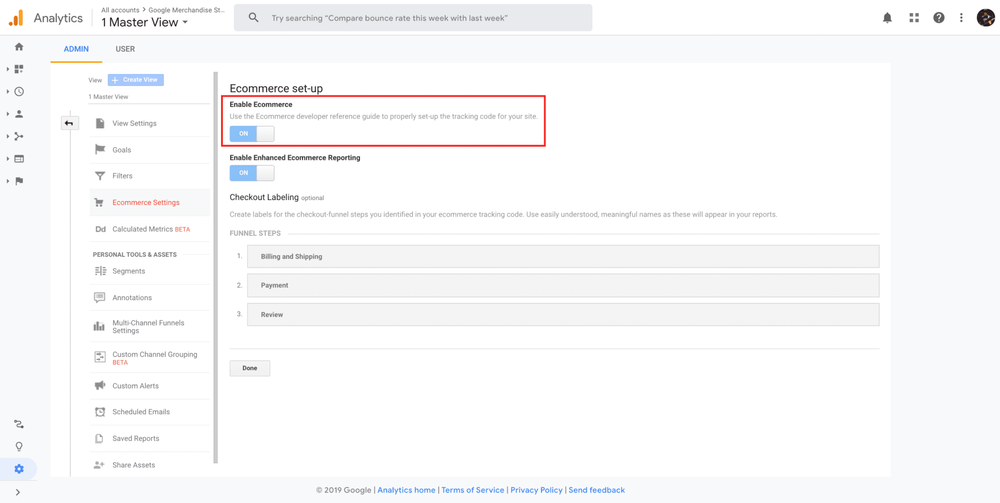This screenshot has height=503, width=1000.
Task: Click the Annotations speech bubble icon
Action: pos(99,298)
